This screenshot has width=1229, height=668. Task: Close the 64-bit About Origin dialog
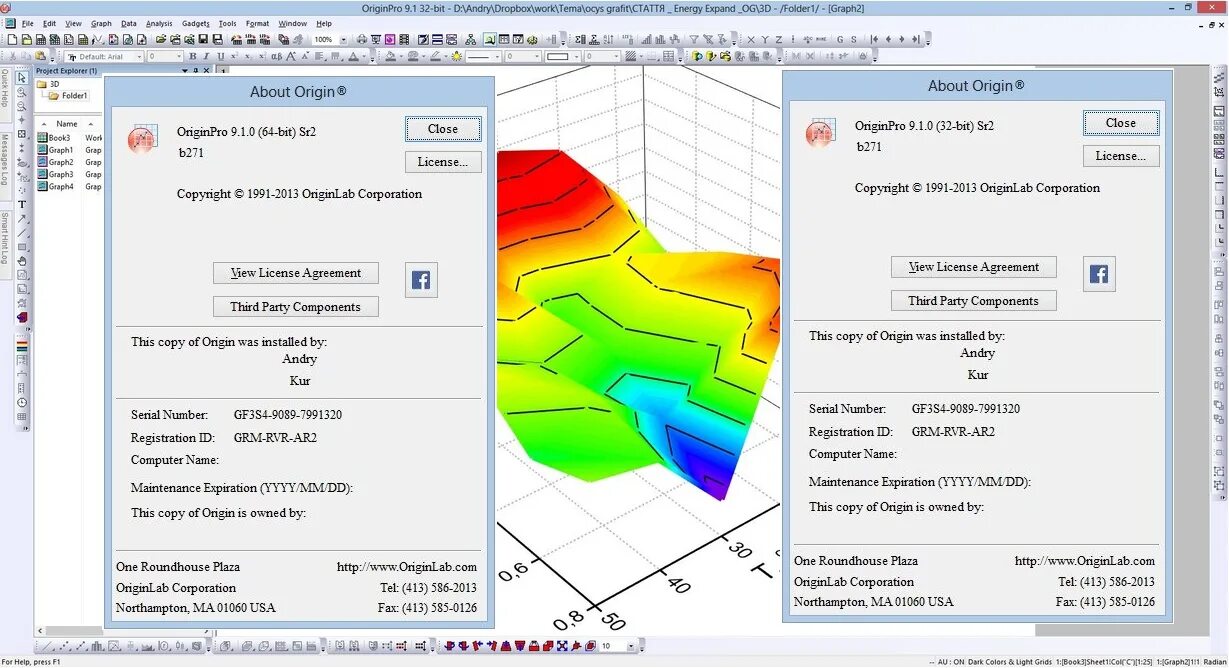point(443,129)
